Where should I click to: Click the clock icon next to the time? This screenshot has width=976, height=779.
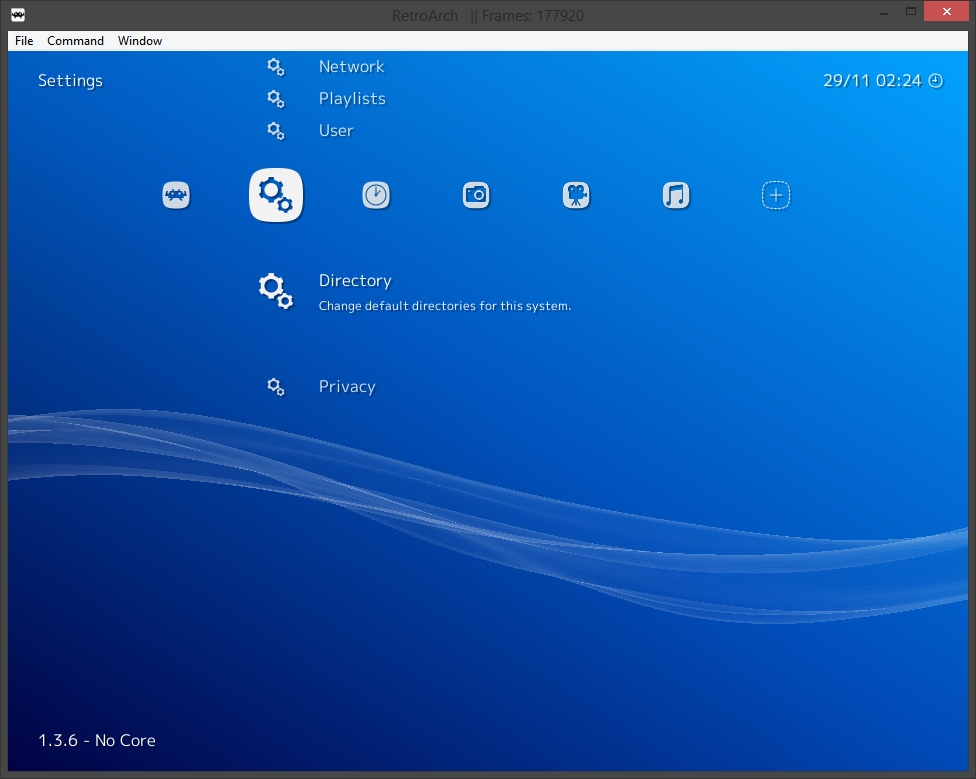936,81
